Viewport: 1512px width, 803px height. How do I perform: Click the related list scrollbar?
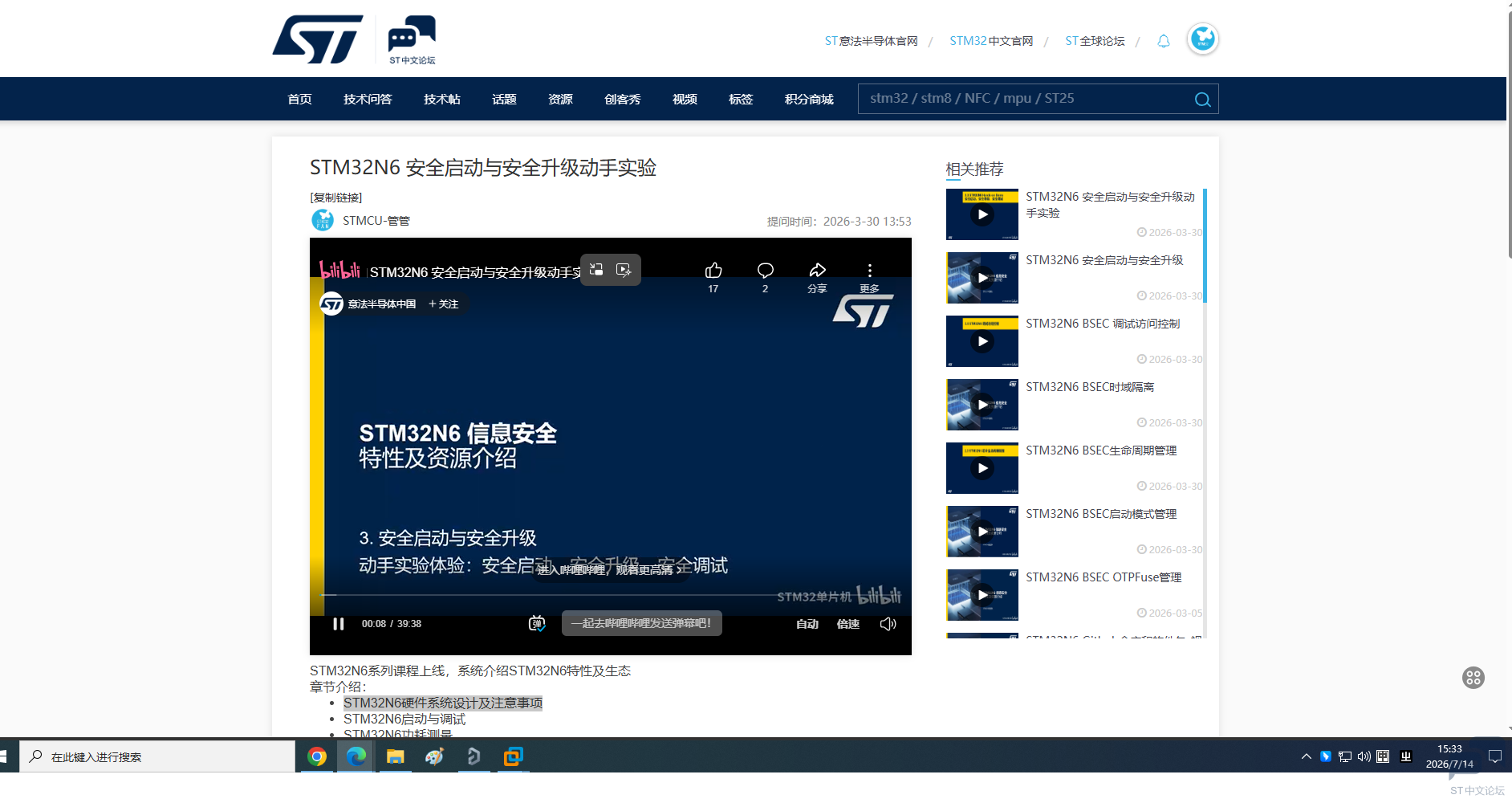point(1205,246)
